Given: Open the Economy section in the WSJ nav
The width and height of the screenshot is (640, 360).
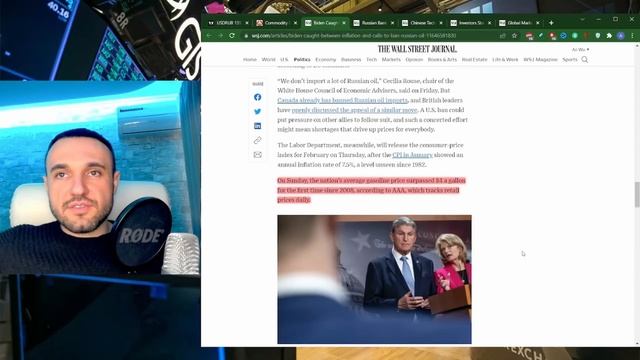Looking at the screenshot, I should 325,60.
